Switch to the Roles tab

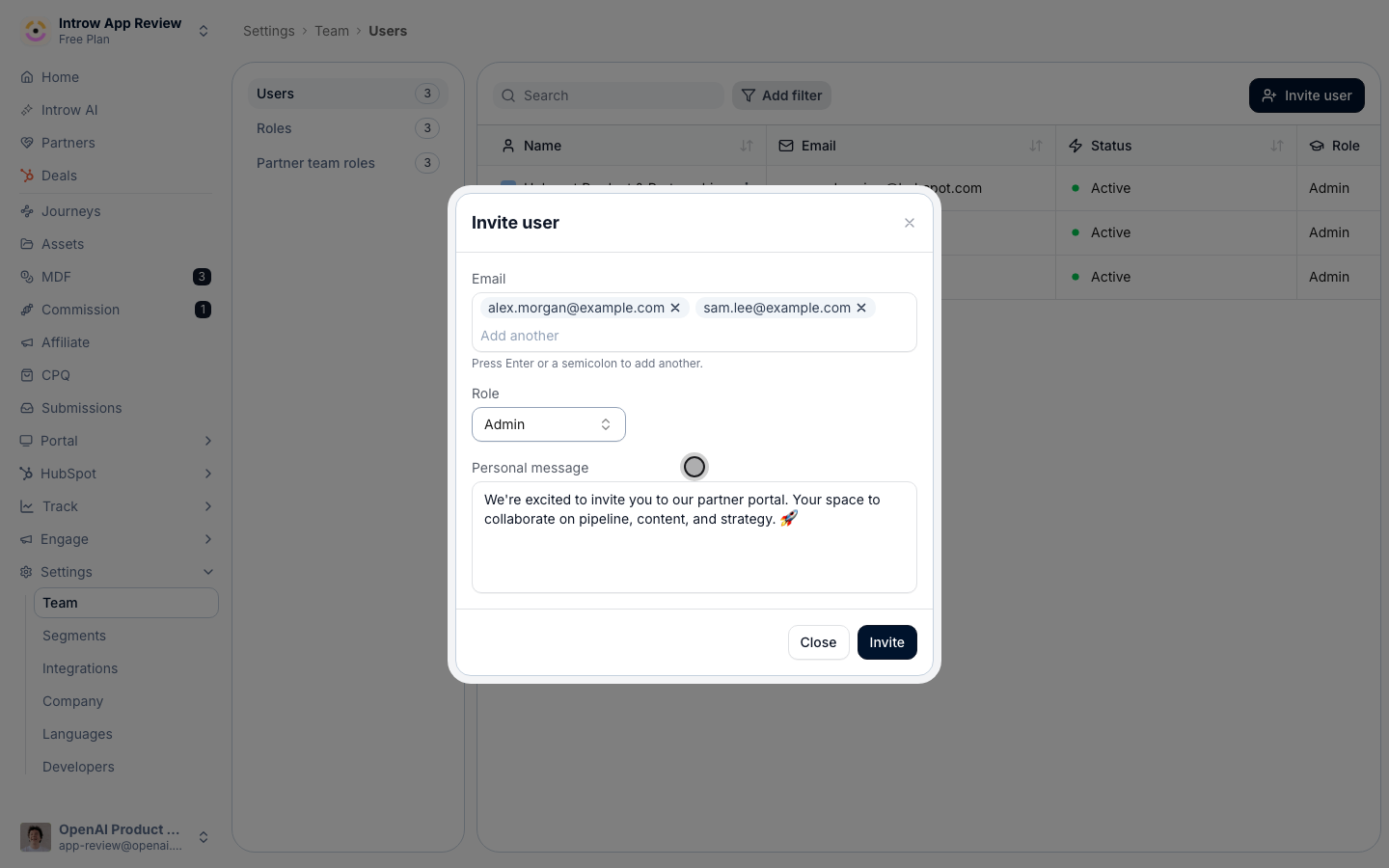[x=348, y=128]
